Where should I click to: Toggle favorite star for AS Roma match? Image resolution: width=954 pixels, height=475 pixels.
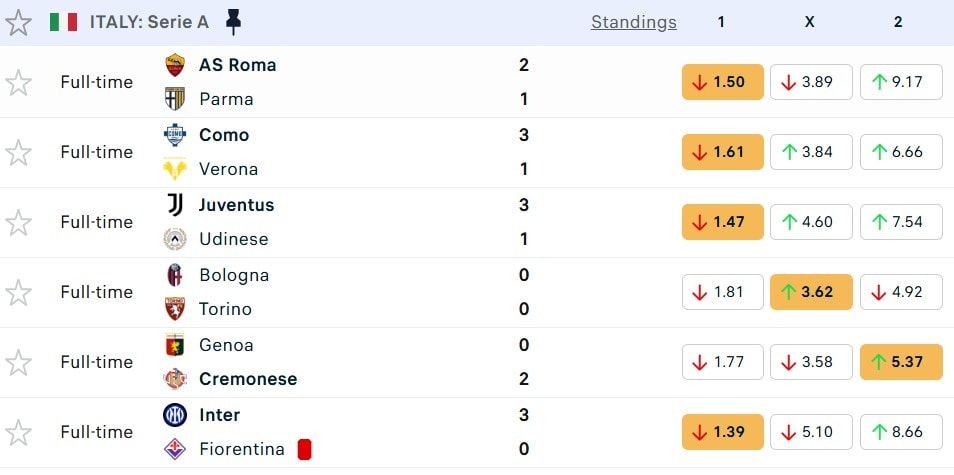click(x=18, y=82)
